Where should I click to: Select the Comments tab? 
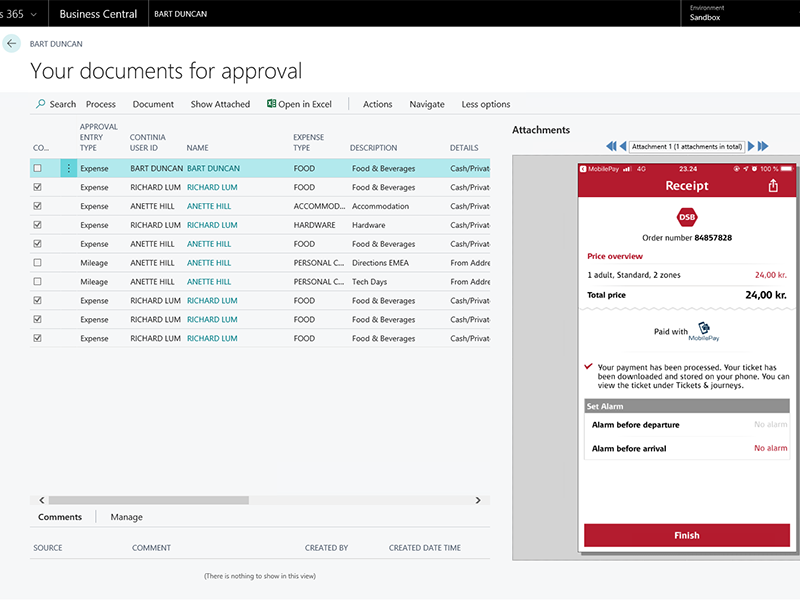point(60,517)
